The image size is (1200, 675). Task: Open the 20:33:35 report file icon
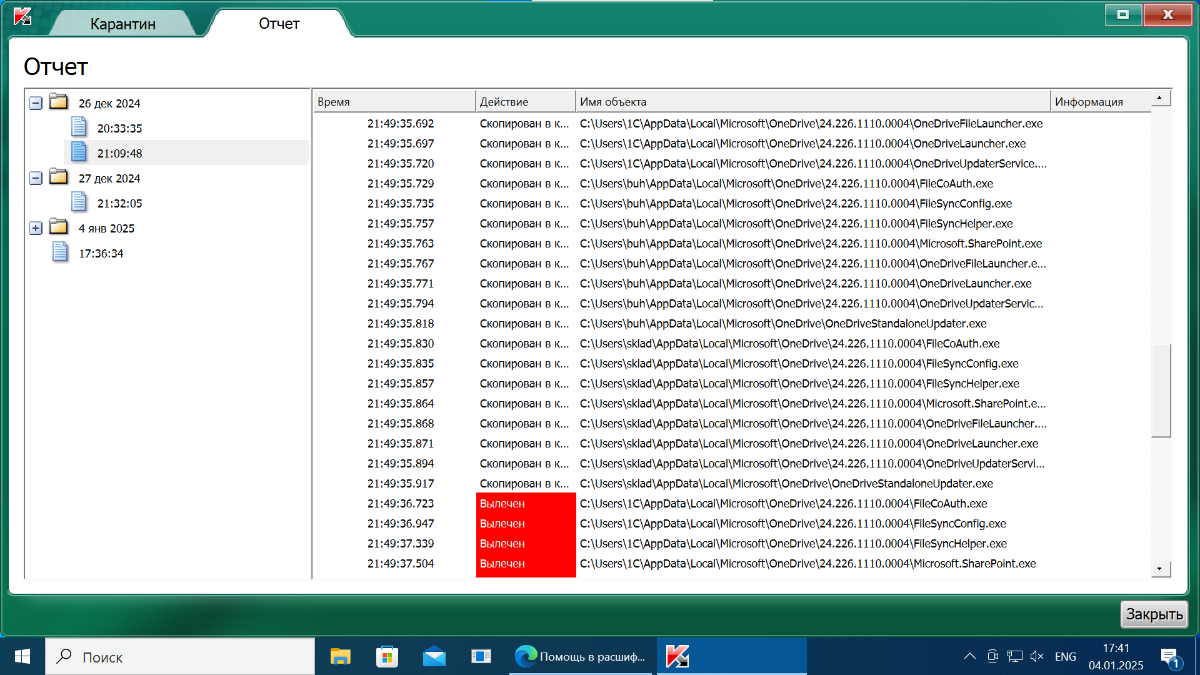pyautogui.click(x=80, y=128)
